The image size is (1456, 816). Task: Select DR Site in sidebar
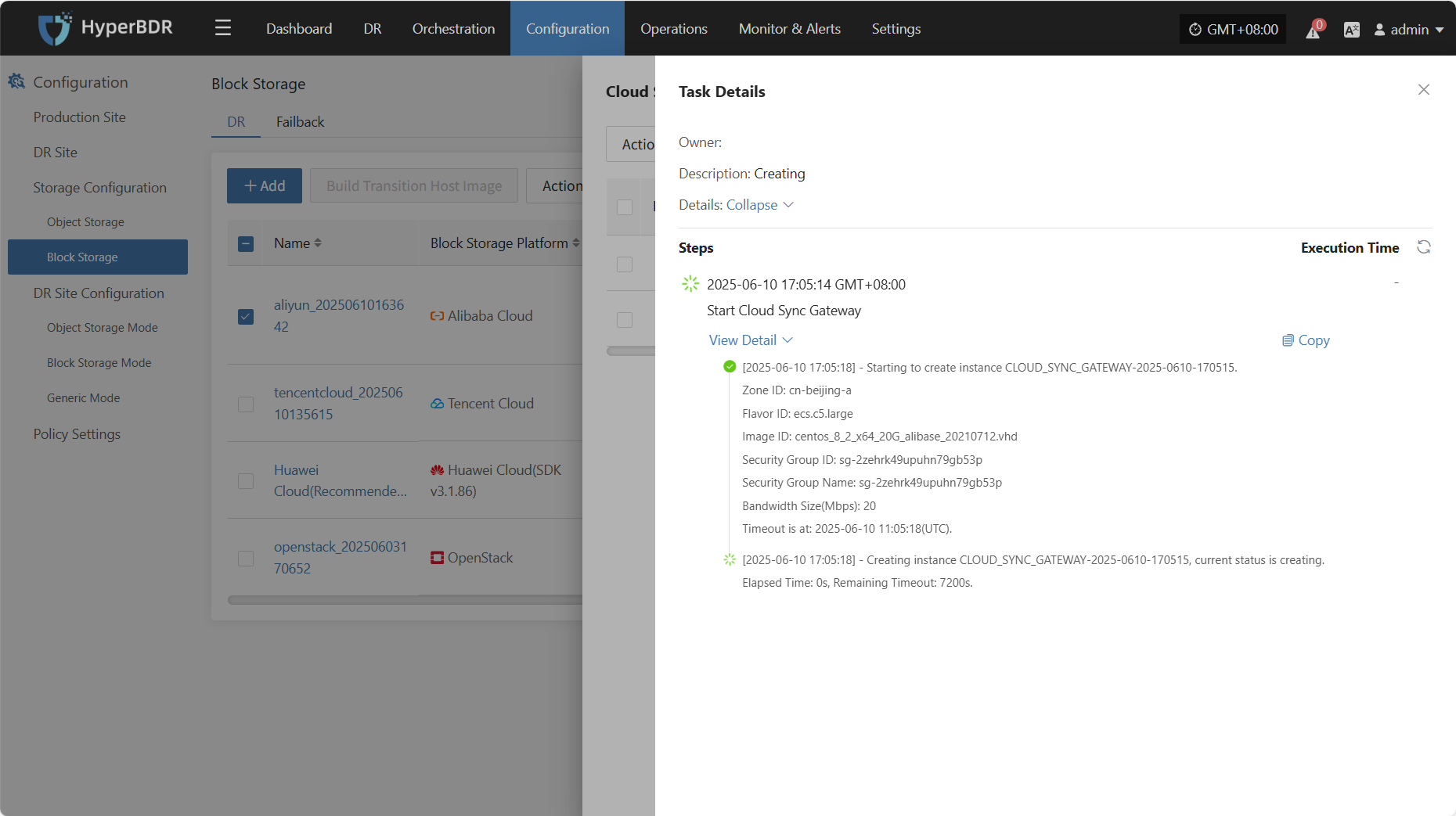56,153
